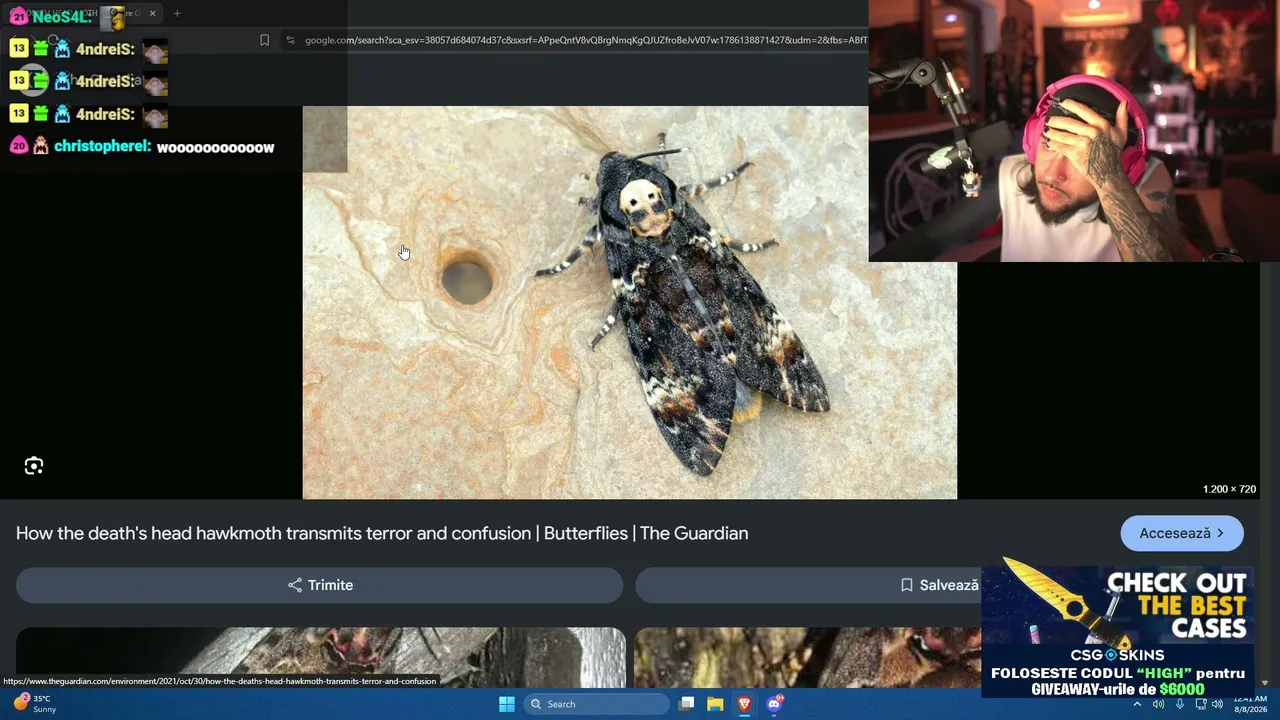Open a new browser tab with the plus button

[x=177, y=13]
